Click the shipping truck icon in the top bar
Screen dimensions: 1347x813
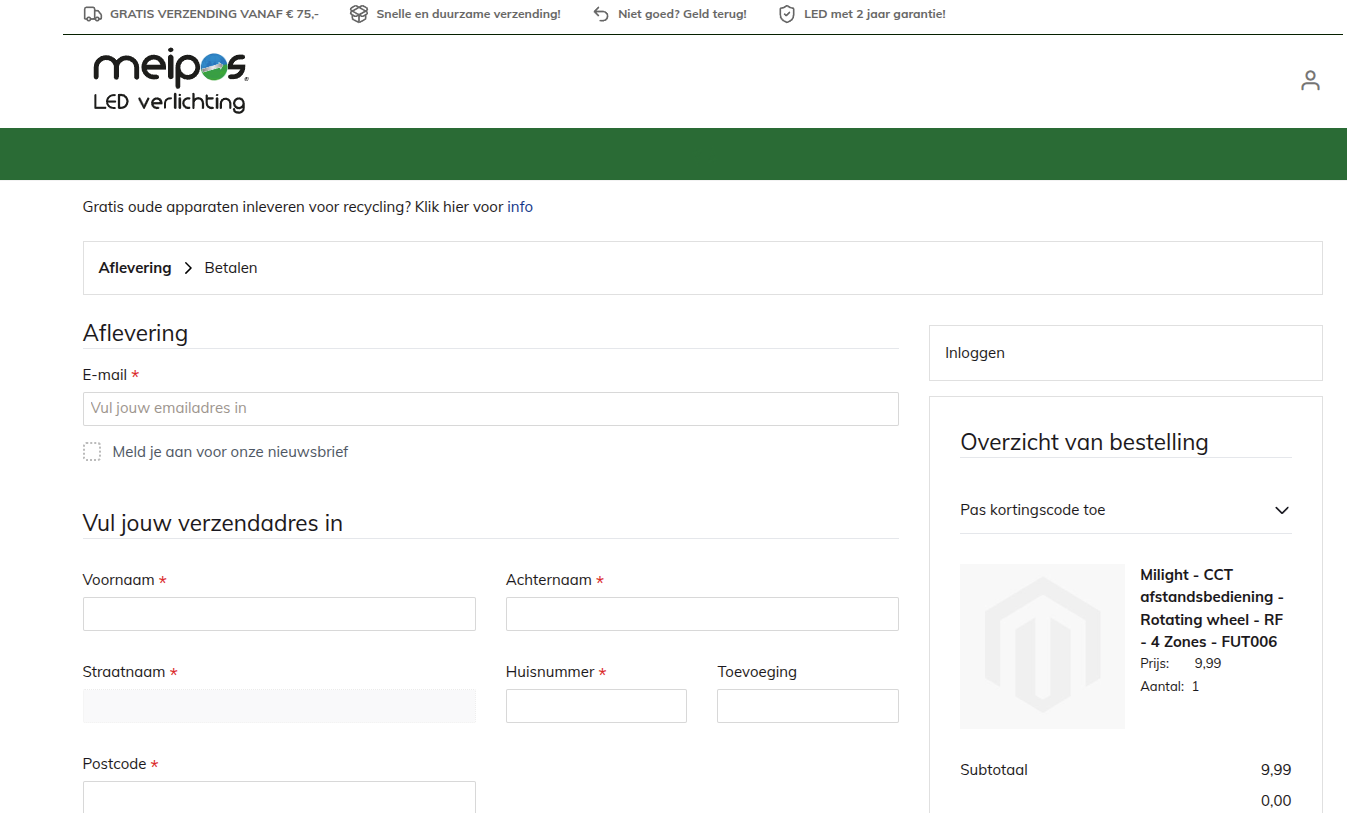pyautogui.click(x=93, y=14)
